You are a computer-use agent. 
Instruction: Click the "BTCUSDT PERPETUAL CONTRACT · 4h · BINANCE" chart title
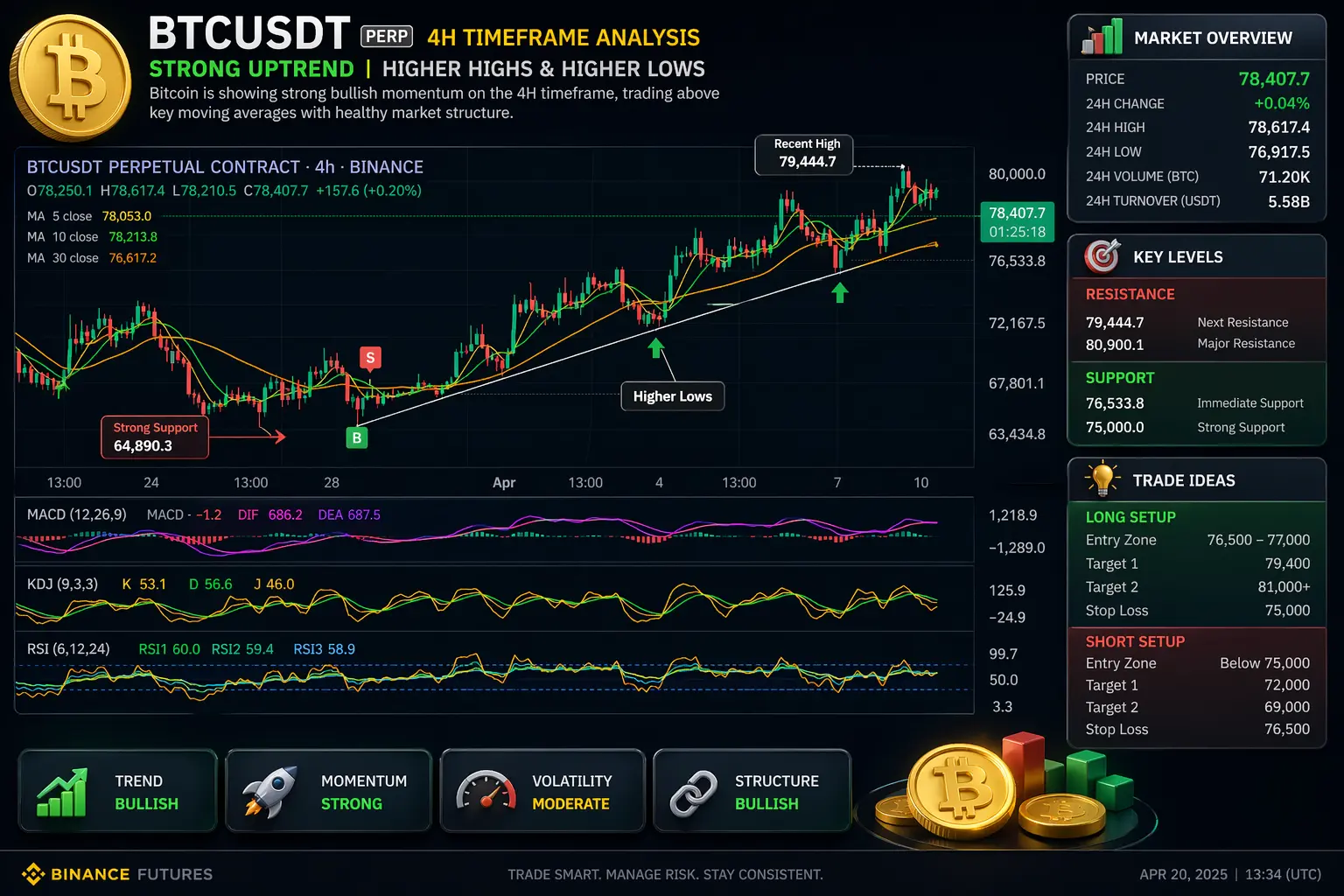tap(225, 167)
